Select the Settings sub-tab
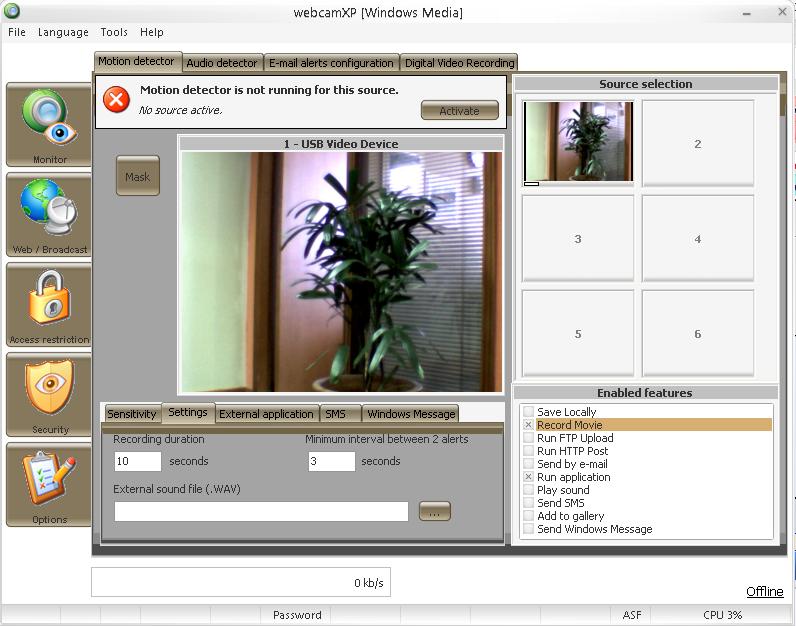Screen dimensions: 796x626 [188, 412]
